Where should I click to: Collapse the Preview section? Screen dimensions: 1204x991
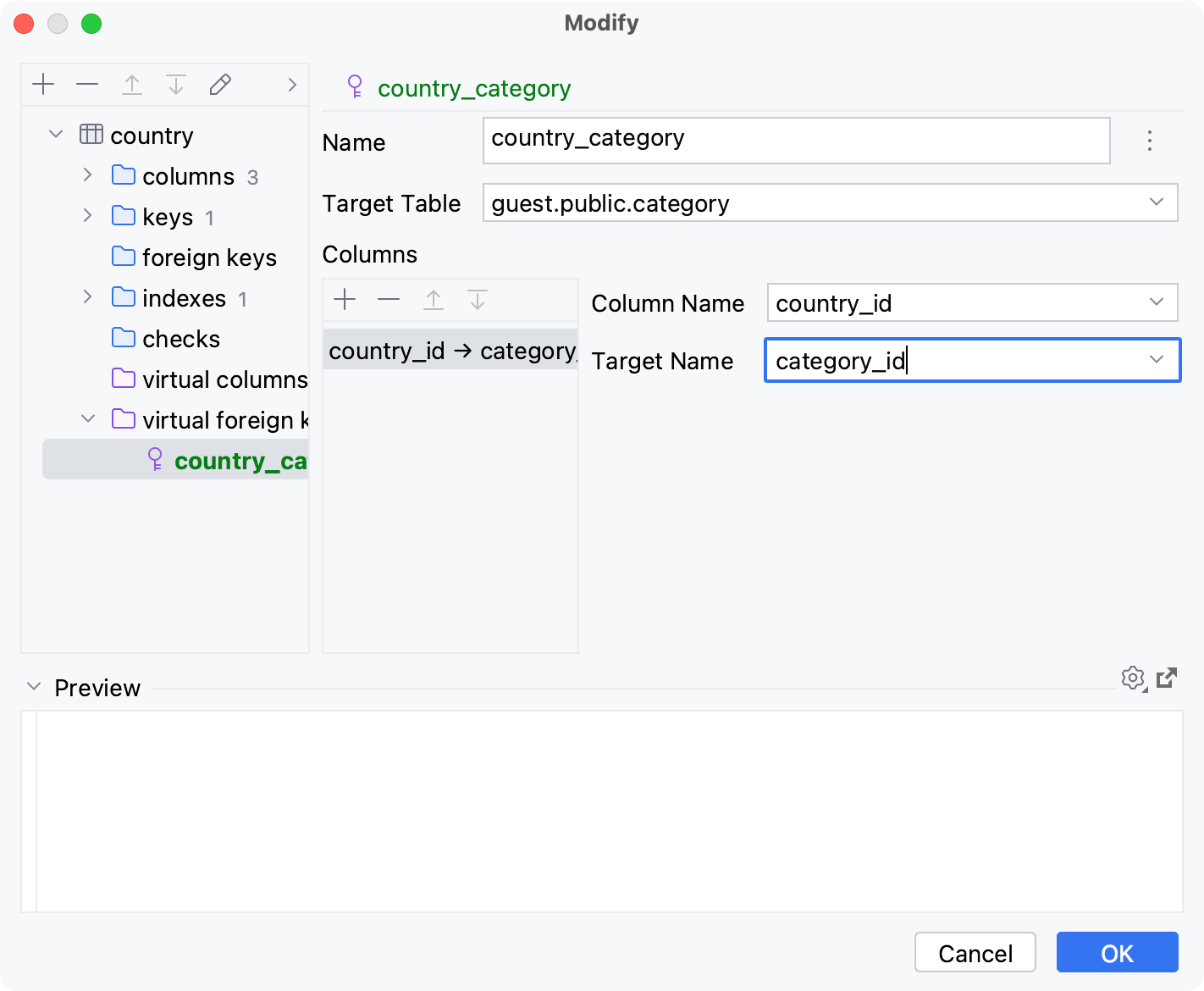(x=33, y=686)
